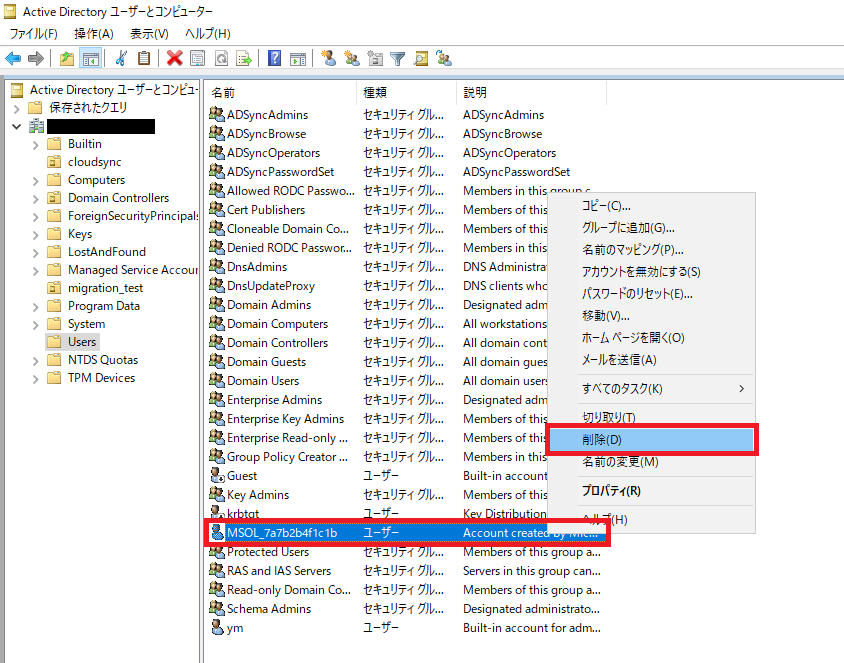844x663 pixels.
Task: Expand the 保存されたクエリ node
Action: pyautogui.click(x=16, y=109)
